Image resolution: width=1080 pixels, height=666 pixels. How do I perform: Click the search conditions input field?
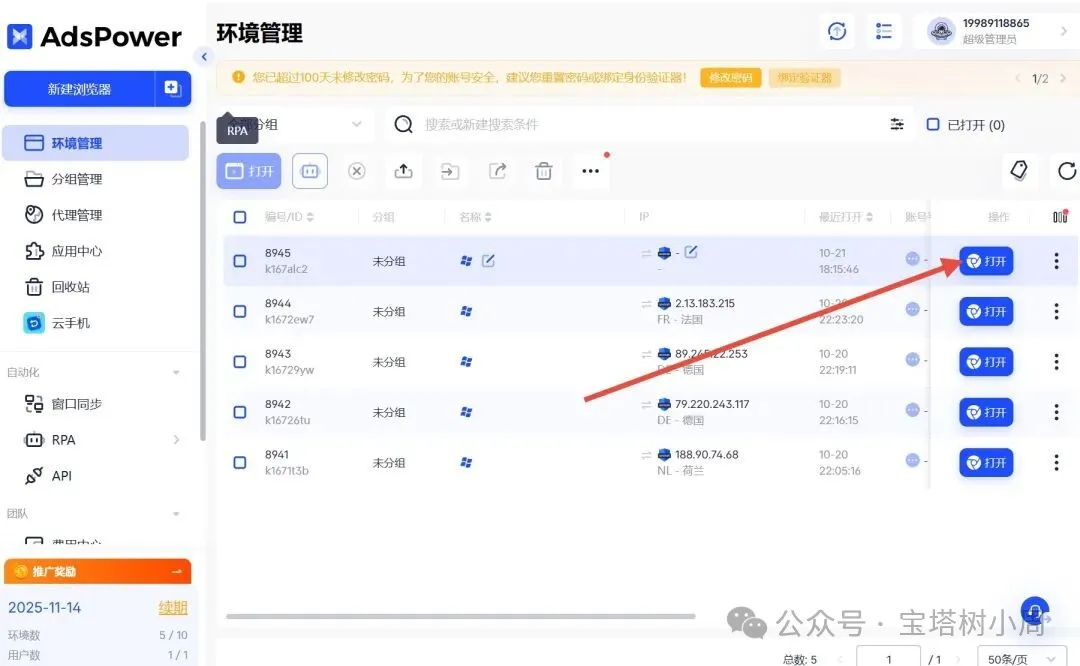point(640,125)
